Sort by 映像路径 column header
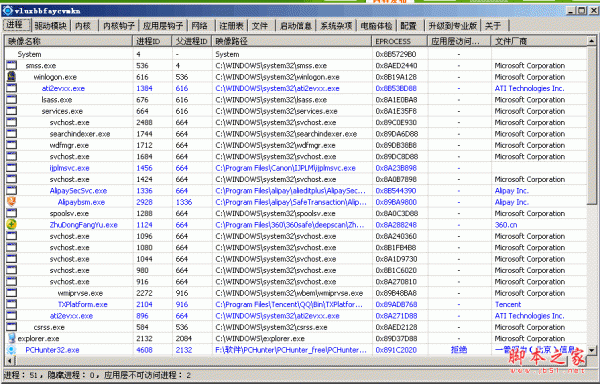 click(291, 41)
